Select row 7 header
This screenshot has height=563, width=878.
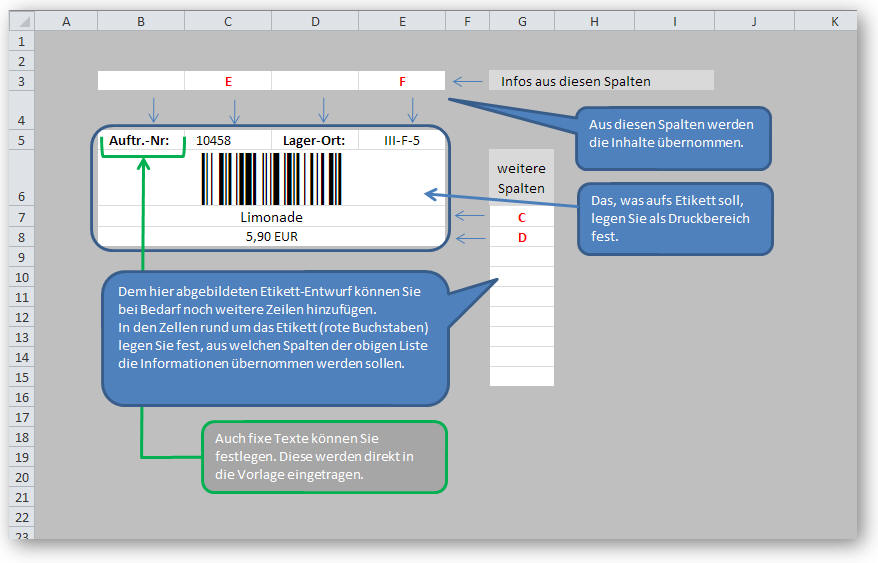pyautogui.click(x=22, y=217)
